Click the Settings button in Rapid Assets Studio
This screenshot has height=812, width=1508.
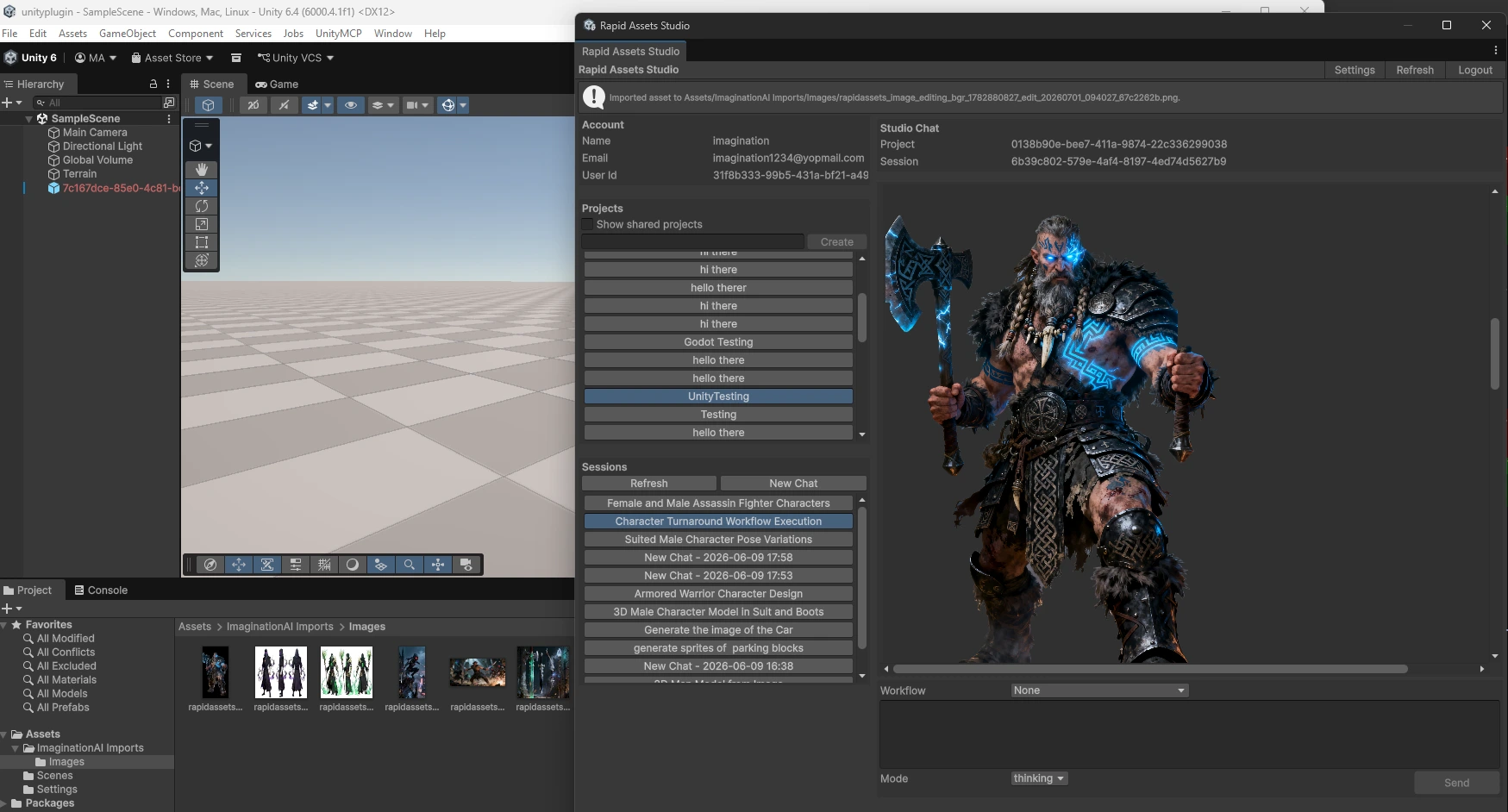1355,70
